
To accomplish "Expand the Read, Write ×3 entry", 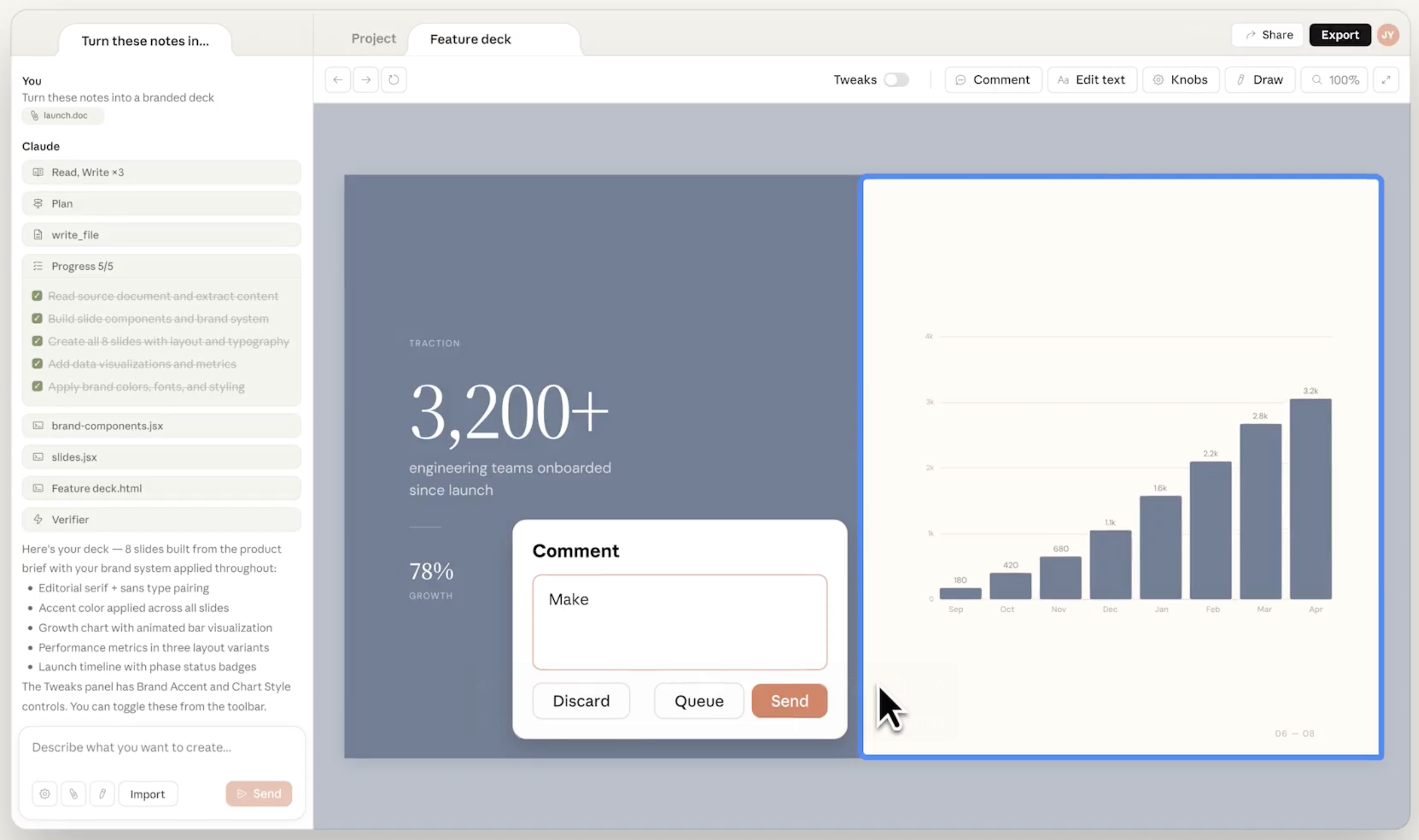I will click(x=162, y=172).
